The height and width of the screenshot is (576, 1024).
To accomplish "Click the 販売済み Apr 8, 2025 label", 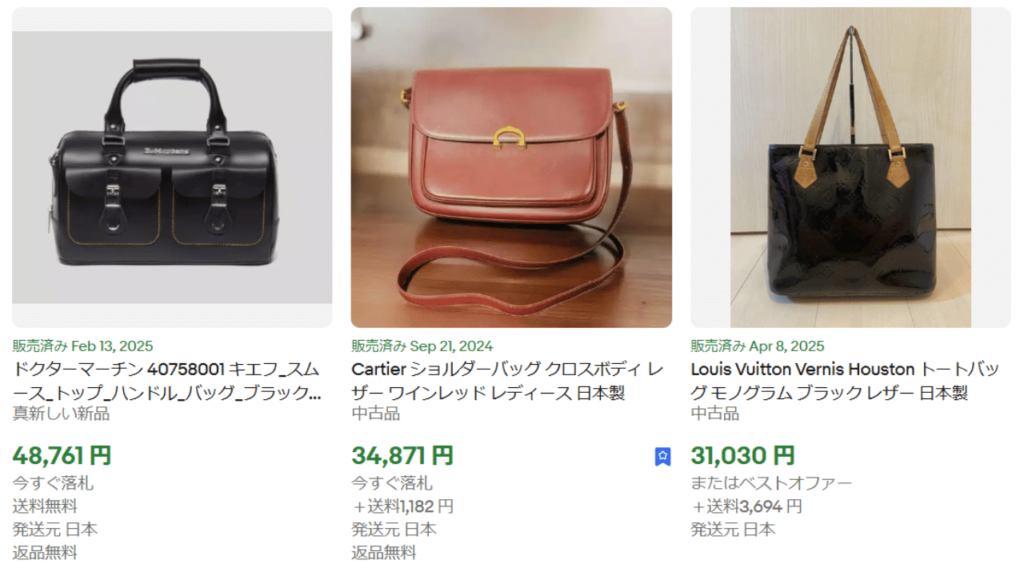I will point(758,345).
